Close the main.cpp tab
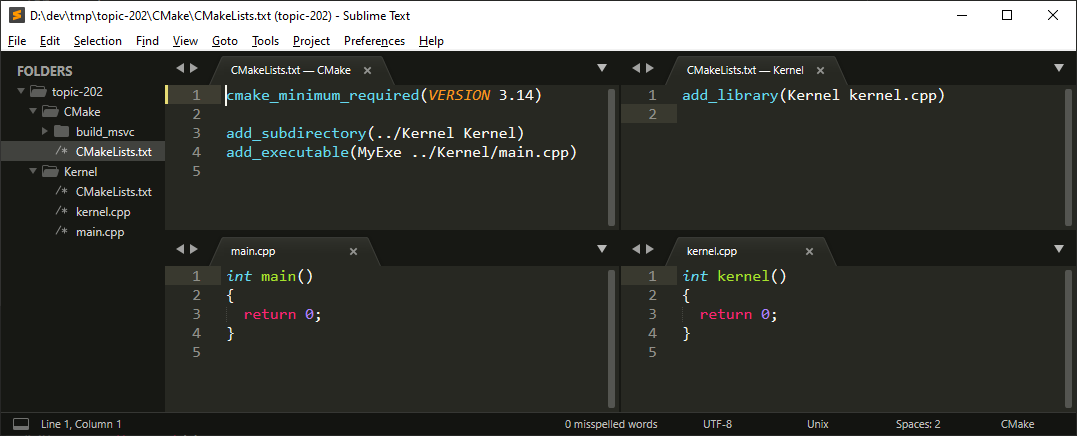This screenshot has height=436, width=1077. [x=353, y=252]
